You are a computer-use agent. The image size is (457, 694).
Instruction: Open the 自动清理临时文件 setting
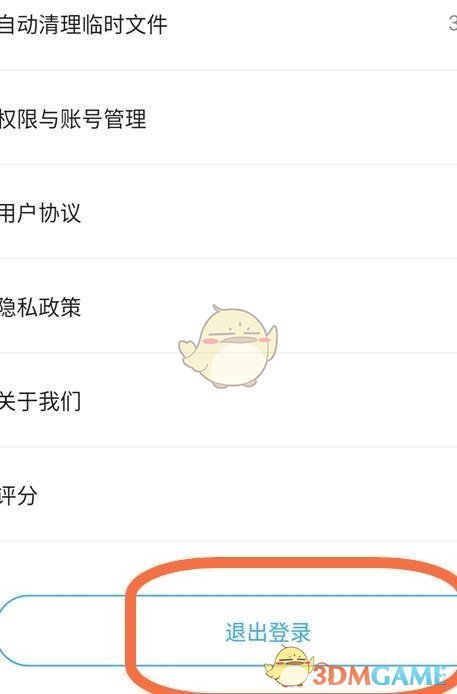228,25
